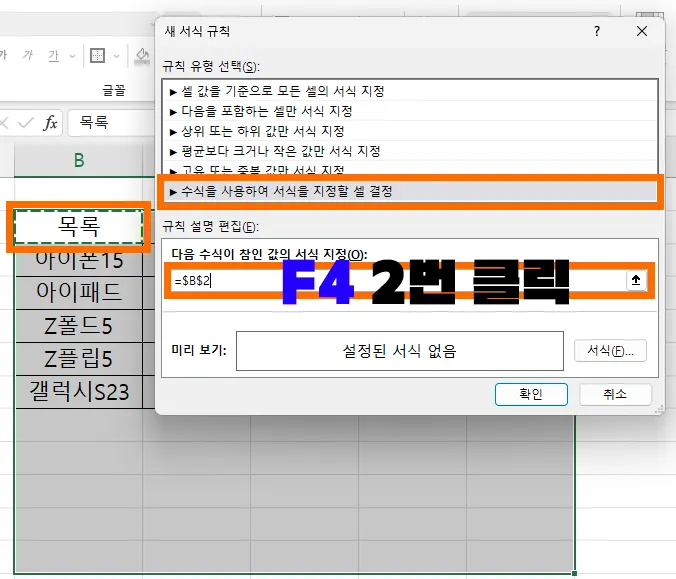
Task: Open the Insert Function fx icon
Action: (50, 123)
